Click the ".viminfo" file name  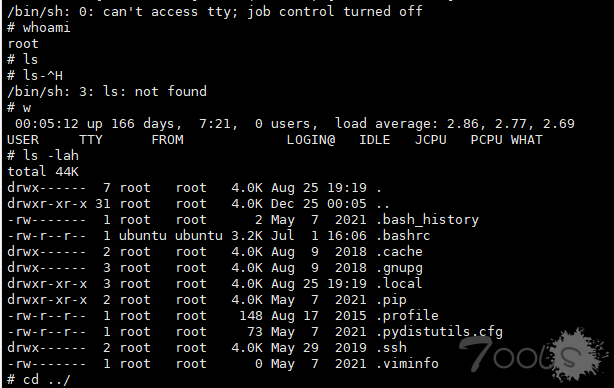(407, 364)
